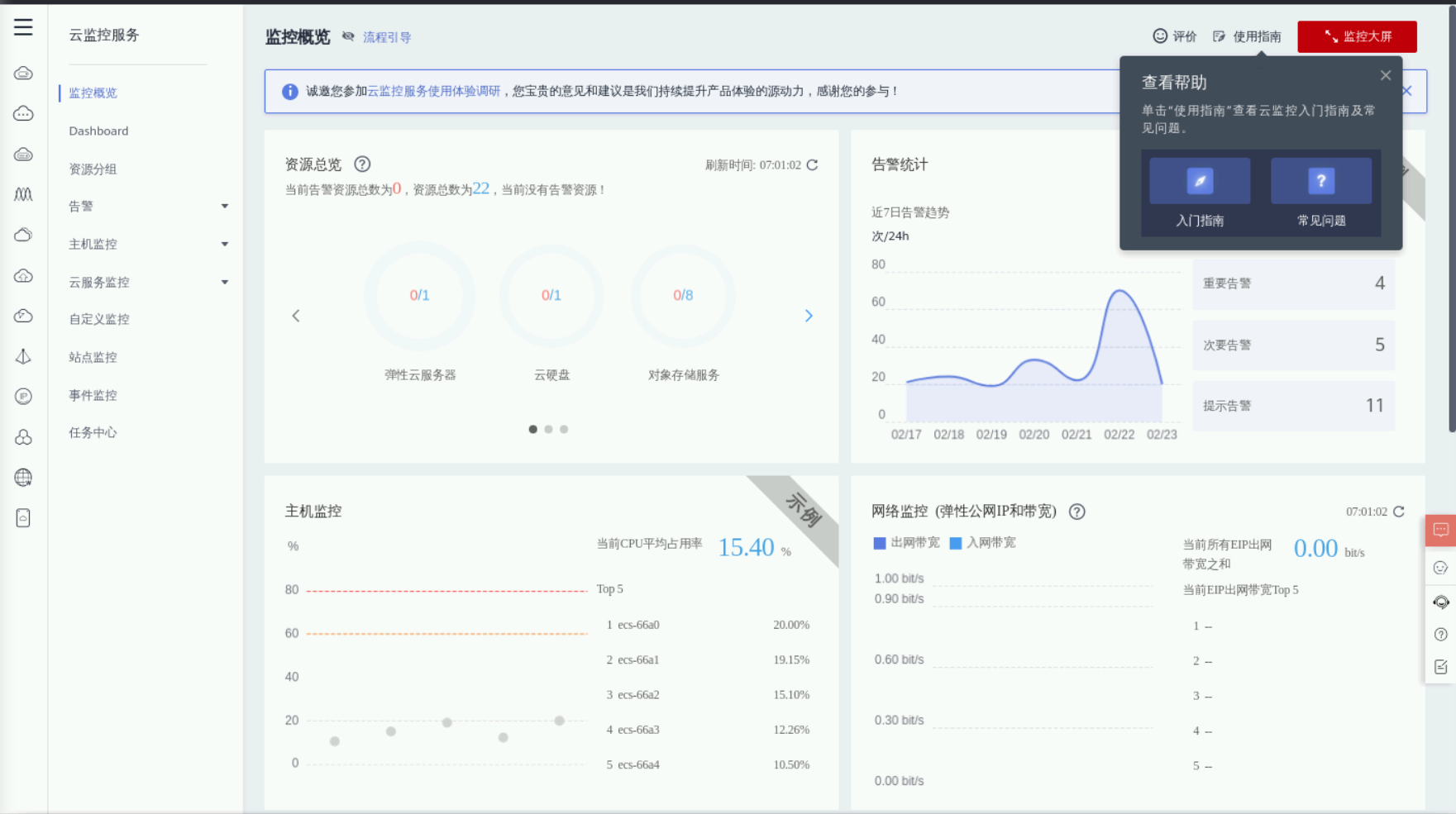Click the 对象存储服务 0/8 ring
Viewport: 1456px width, 814px height.
683,295
